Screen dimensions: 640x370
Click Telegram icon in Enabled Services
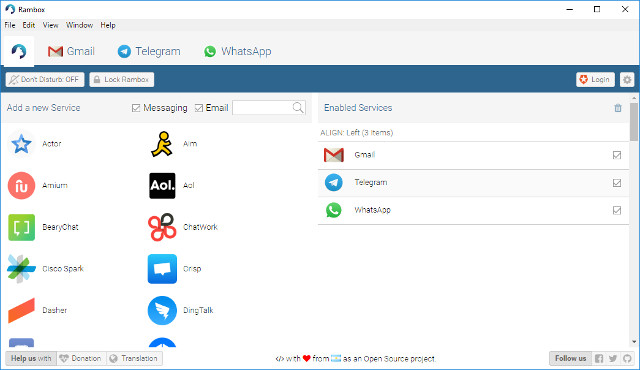click(333, 182)
